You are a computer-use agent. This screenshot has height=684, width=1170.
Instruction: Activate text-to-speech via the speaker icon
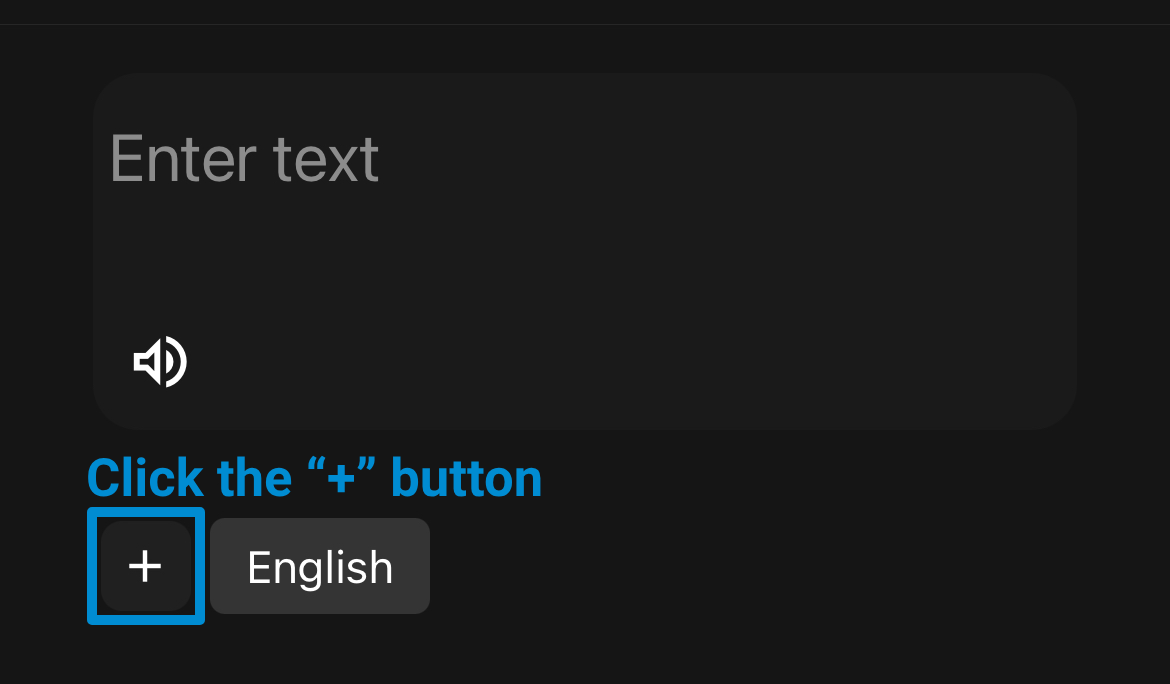(x=160, y=361)
